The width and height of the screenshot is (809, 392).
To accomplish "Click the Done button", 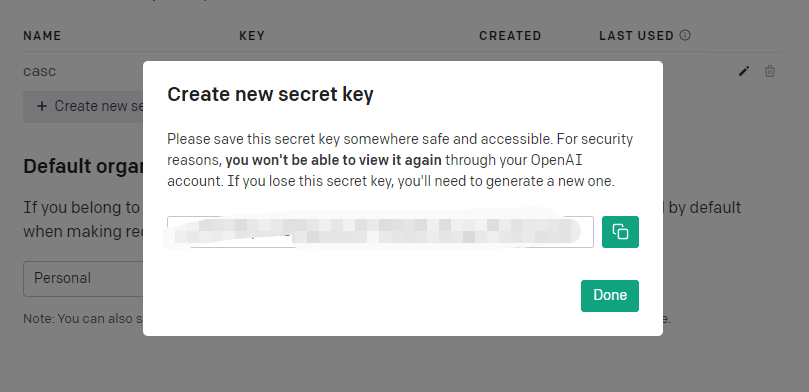I will click(x=610, y=296).
